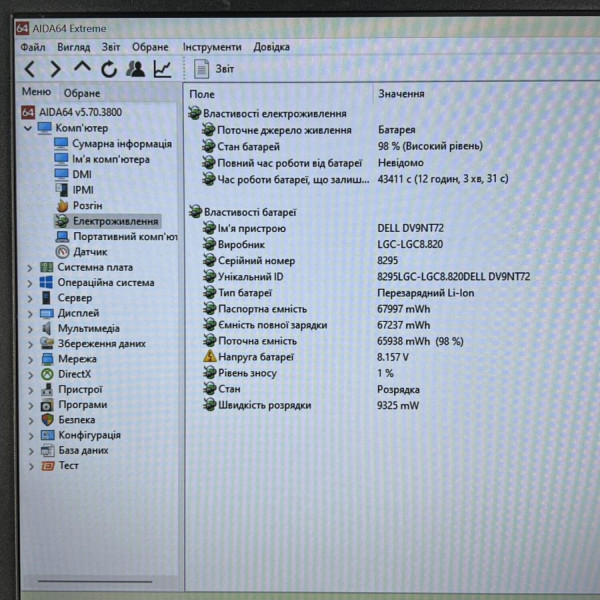
Task: Open the Обране menu in menu bar
Action: (x=150, y=47)
